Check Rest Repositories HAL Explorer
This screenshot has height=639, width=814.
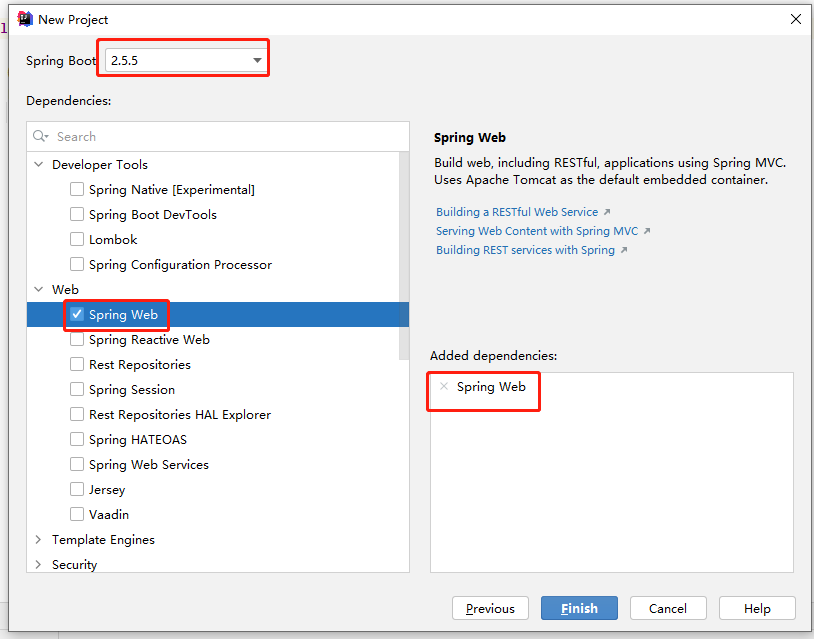(x=77, y=414)
